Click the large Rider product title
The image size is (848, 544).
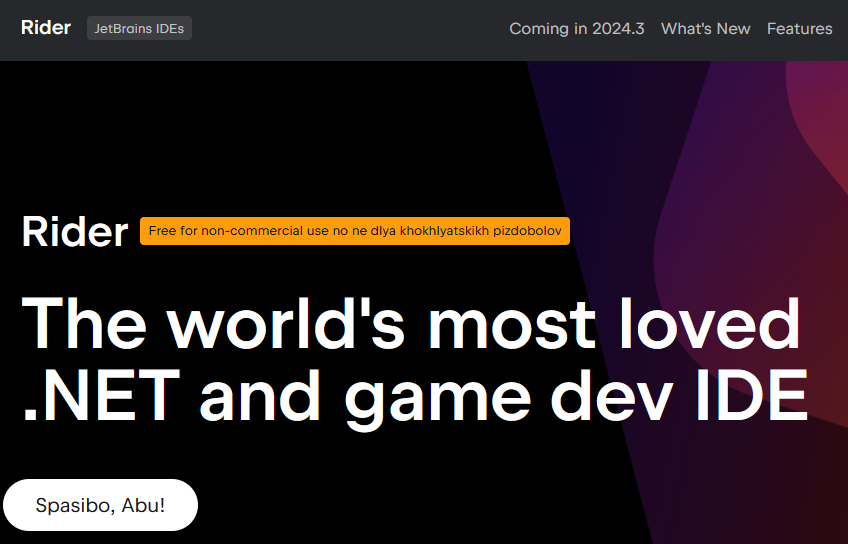[x=75, y=231]
